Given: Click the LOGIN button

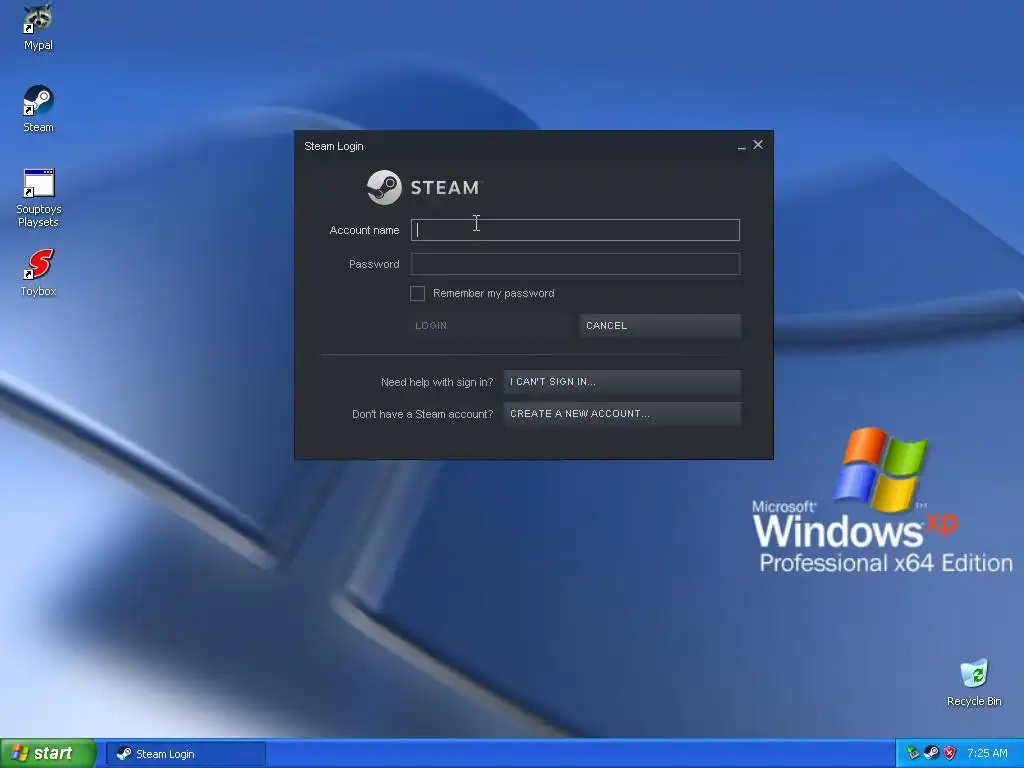Looking at the screenshot, I should coord(490,325).
